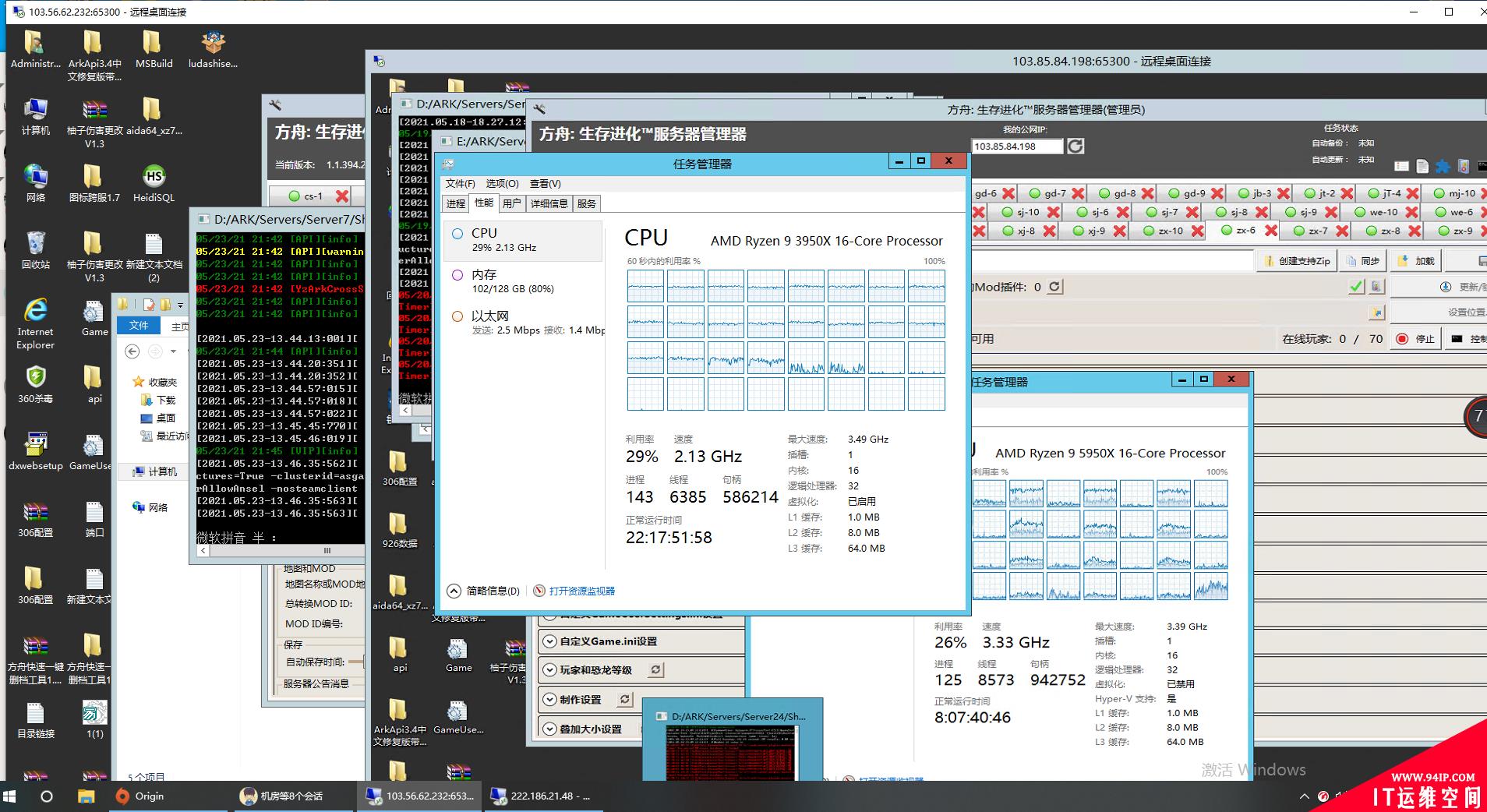Select the 新建文本文档 (2) desktop file

[154, 257]
